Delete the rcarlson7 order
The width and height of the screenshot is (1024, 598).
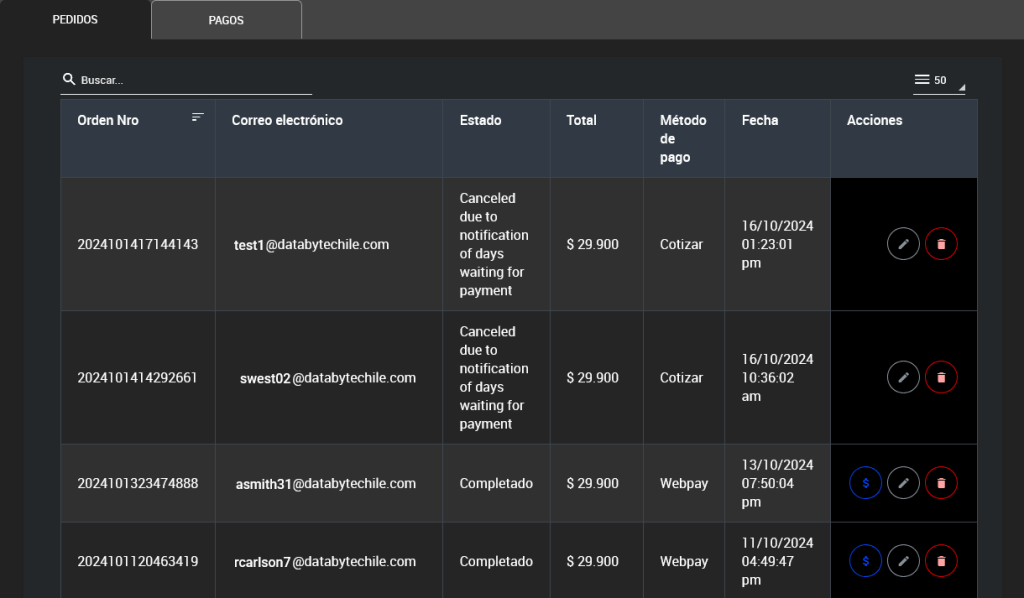[x=941, y=561]
